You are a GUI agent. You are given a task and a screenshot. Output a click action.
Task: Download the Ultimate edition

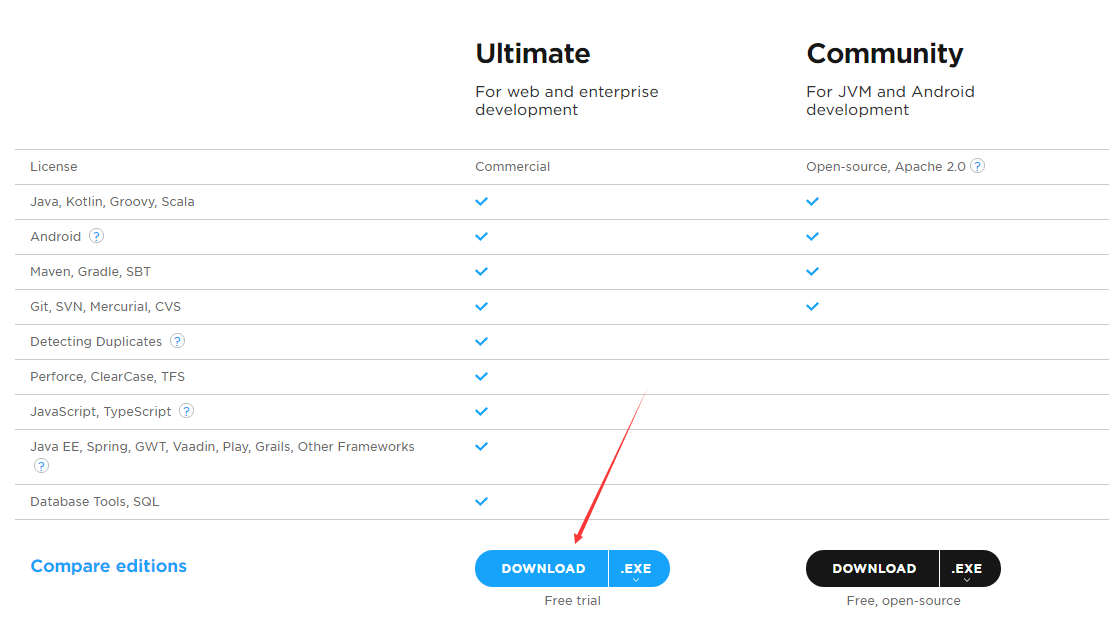coord(543,568)
